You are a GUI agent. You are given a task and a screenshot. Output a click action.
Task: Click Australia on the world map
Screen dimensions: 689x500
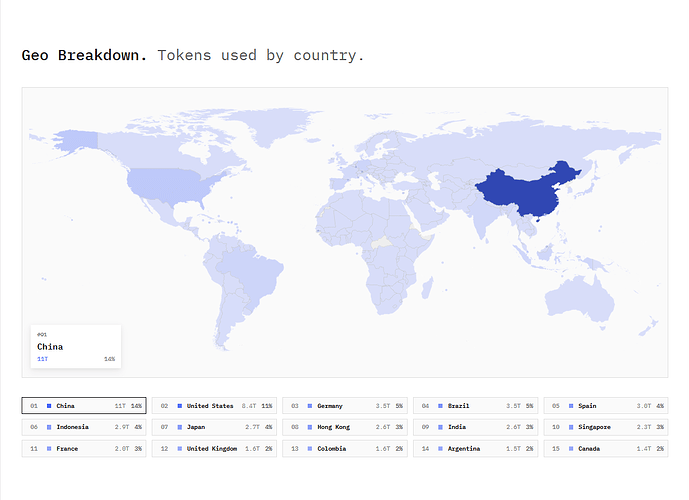[579, 300]
